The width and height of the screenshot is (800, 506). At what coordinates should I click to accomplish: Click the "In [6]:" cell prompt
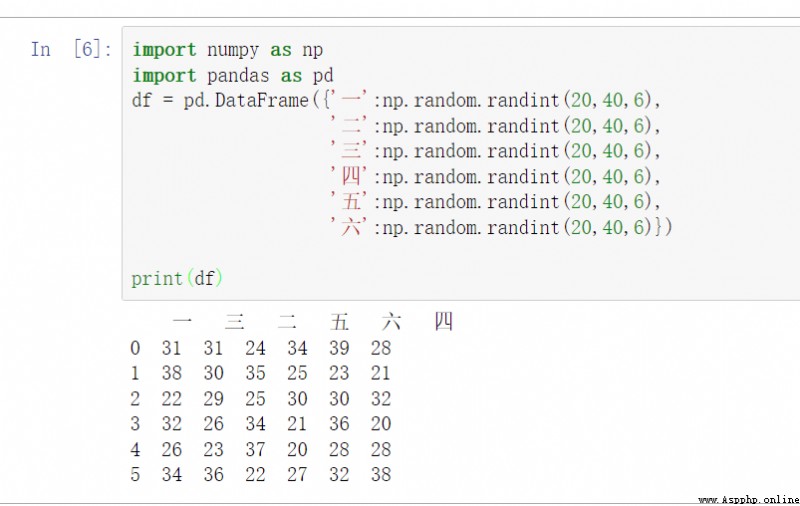[x=71, y=49]
